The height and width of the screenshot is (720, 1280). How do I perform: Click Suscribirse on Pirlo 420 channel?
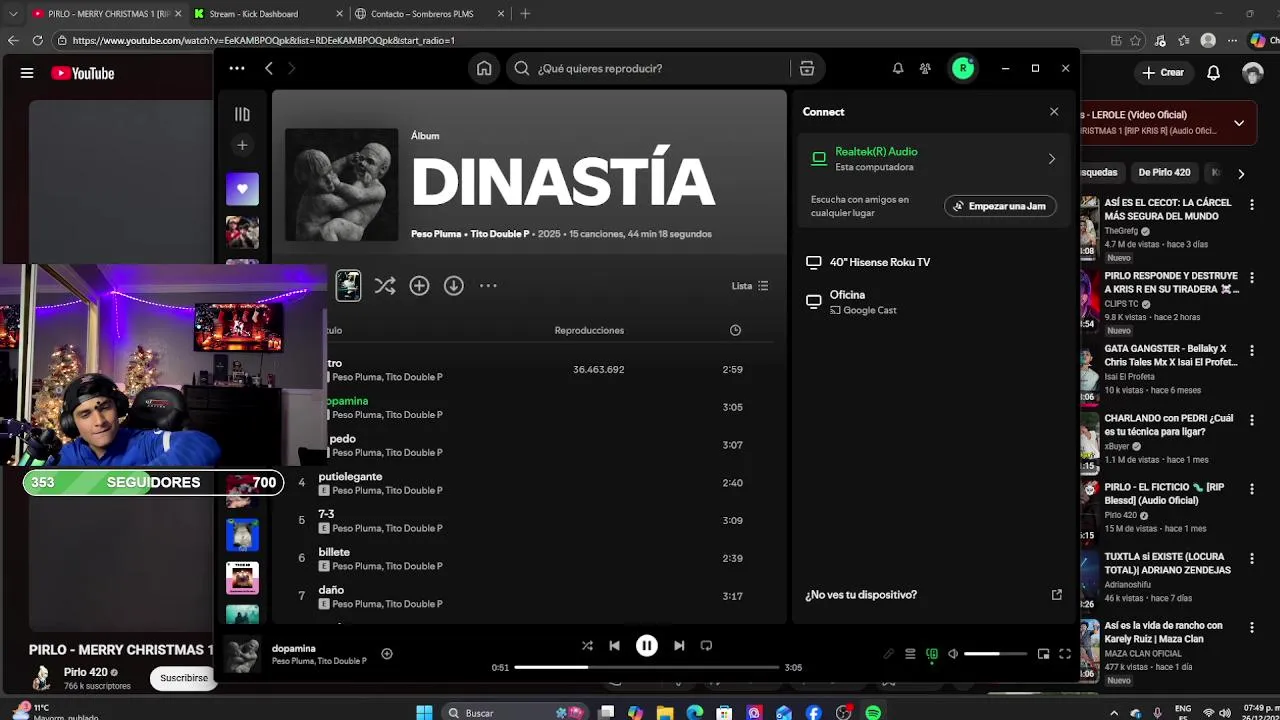tap(184, 678)
